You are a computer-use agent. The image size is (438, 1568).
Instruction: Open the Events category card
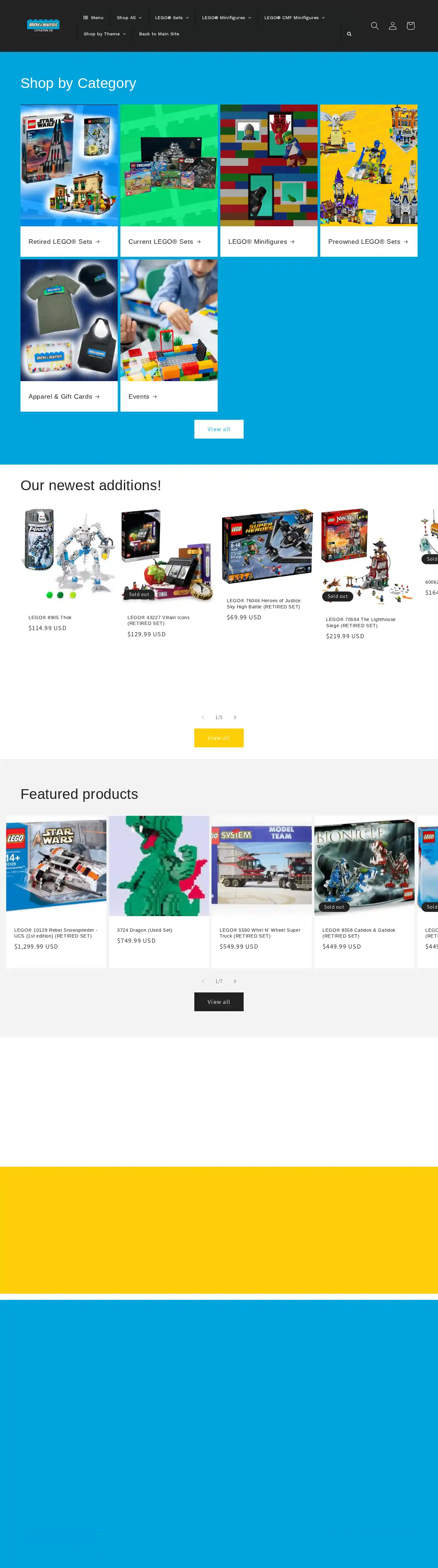pyautogui.click(x=168, y=335)
